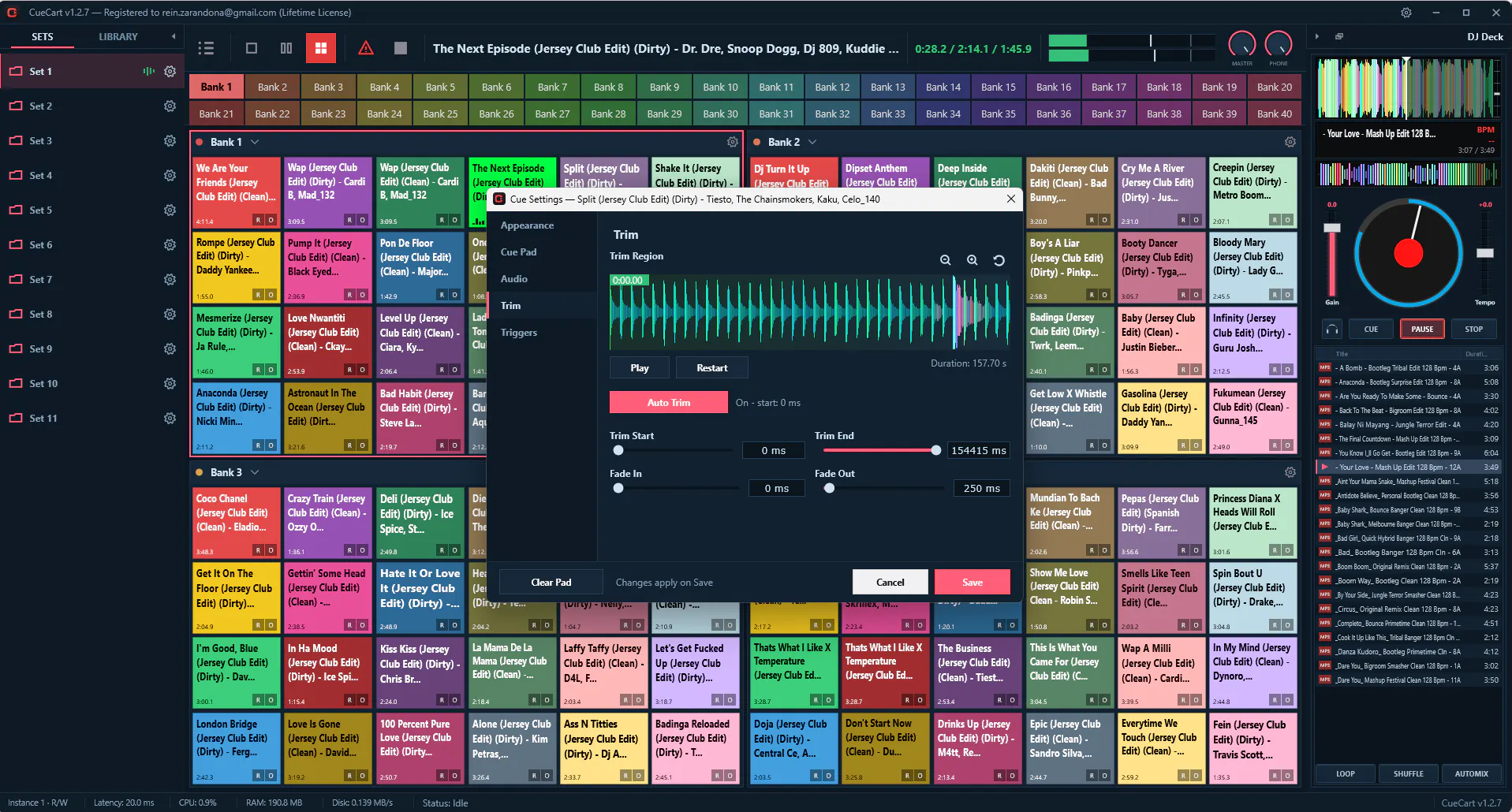Open Bank 2 panel settings gear
This screenshot has width=1512, height=812.
[1290, 142]
